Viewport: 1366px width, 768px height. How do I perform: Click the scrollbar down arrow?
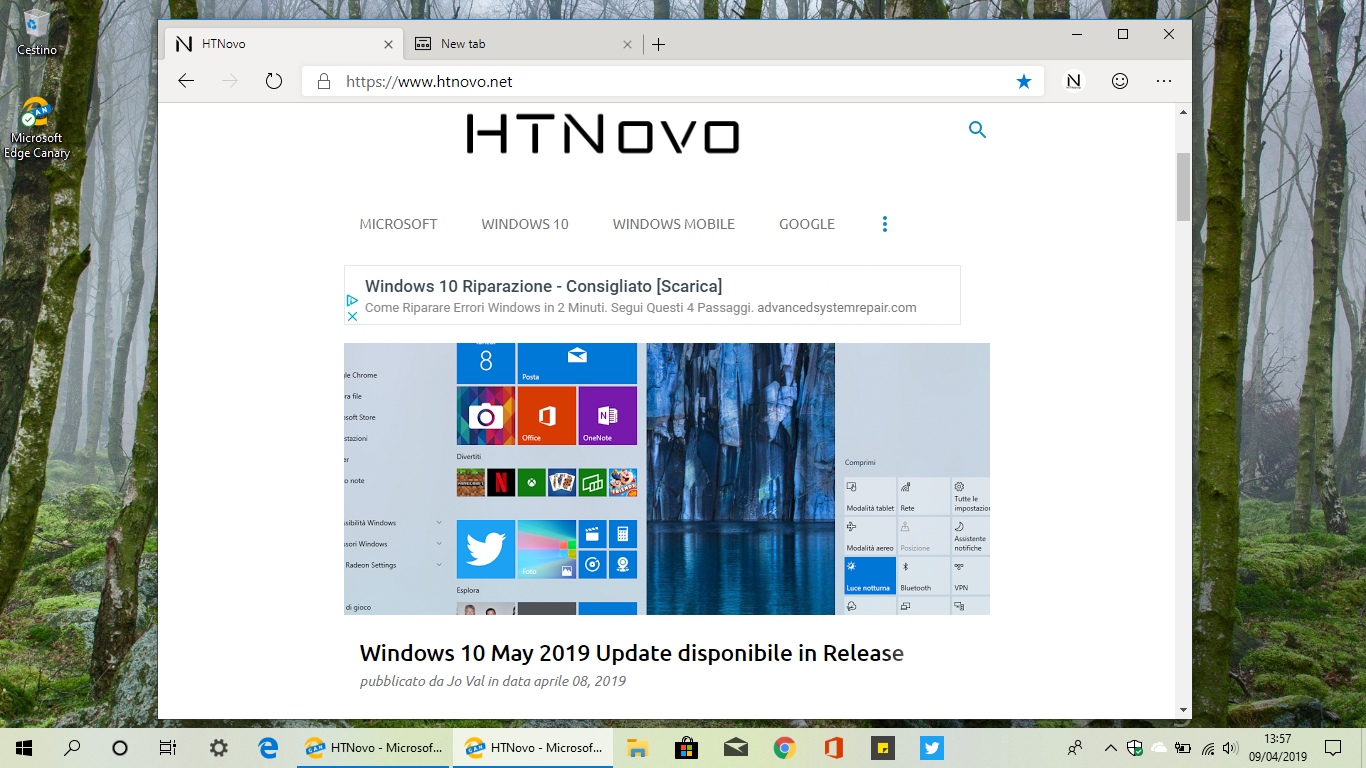[x=1184, y=708]
